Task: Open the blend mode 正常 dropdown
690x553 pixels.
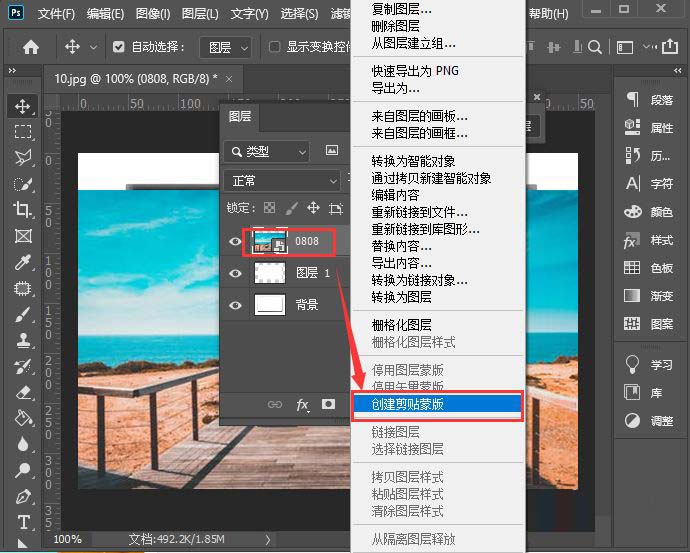Action: tap(282, 181)
